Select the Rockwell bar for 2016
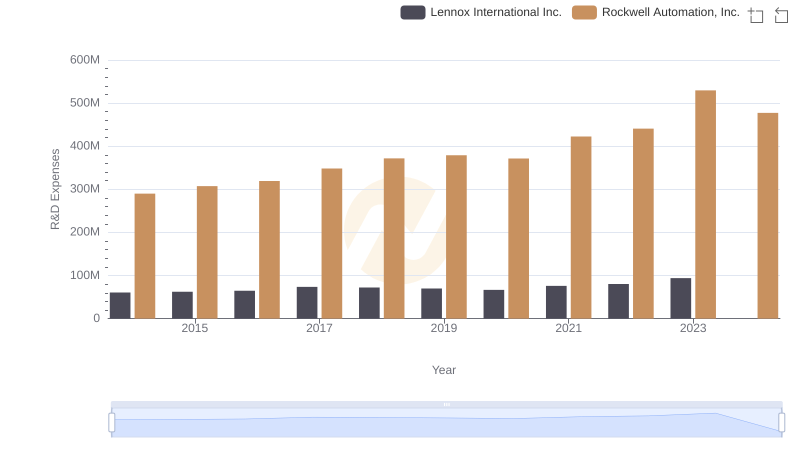Viewport: 800px width, 461px height. pos(269,250)
